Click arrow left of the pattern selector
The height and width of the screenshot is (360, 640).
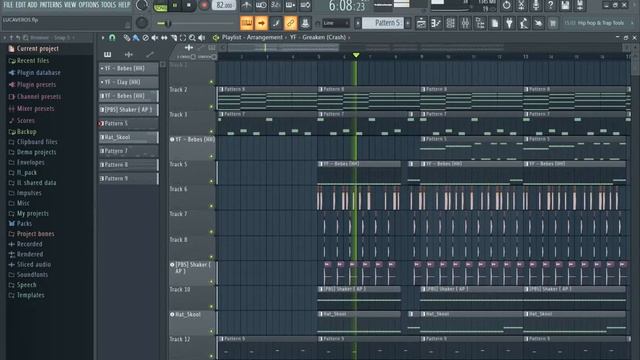coord(358,23)
